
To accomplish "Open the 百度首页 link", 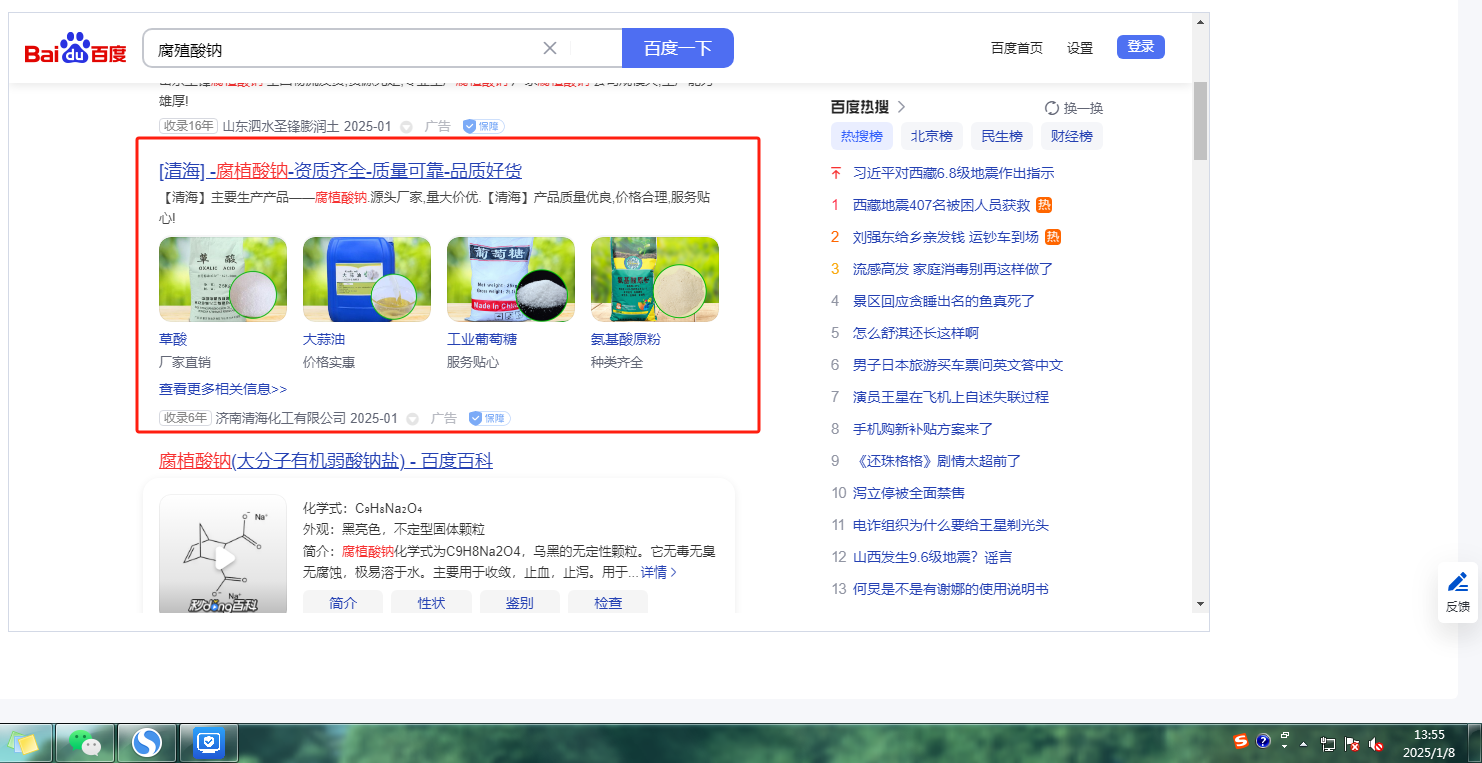I will pyautogui.click(x=1017, y=48).
